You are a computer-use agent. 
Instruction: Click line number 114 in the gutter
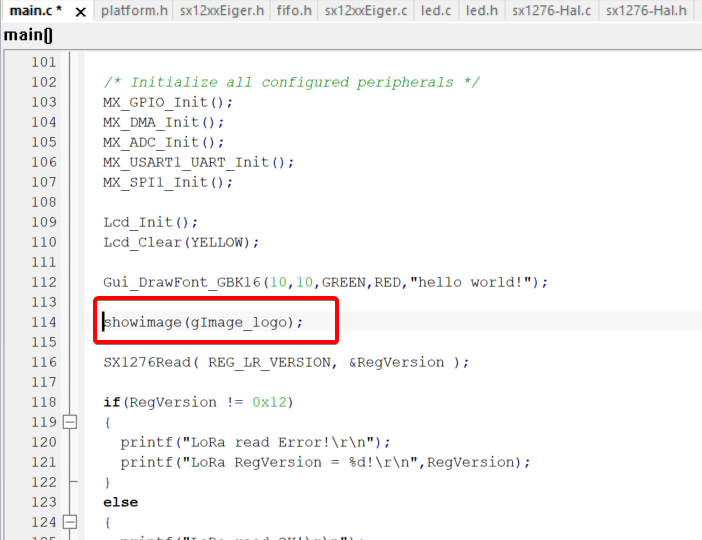click(44, 322)
